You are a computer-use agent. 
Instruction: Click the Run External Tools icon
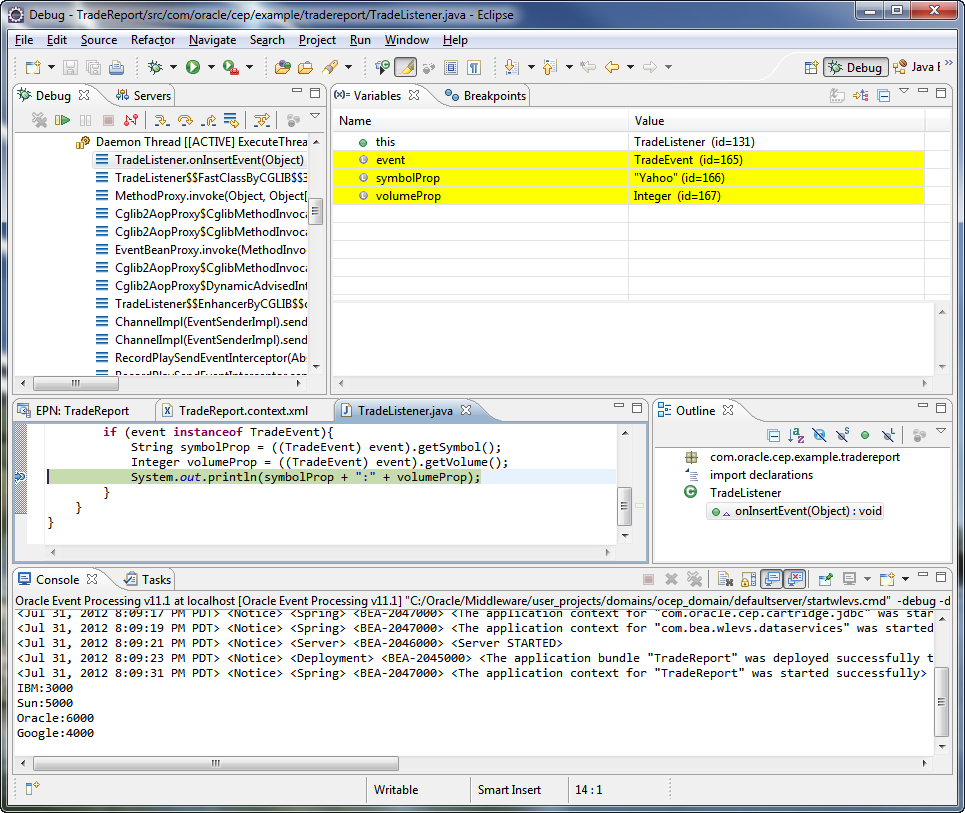[x=231, y=67]
